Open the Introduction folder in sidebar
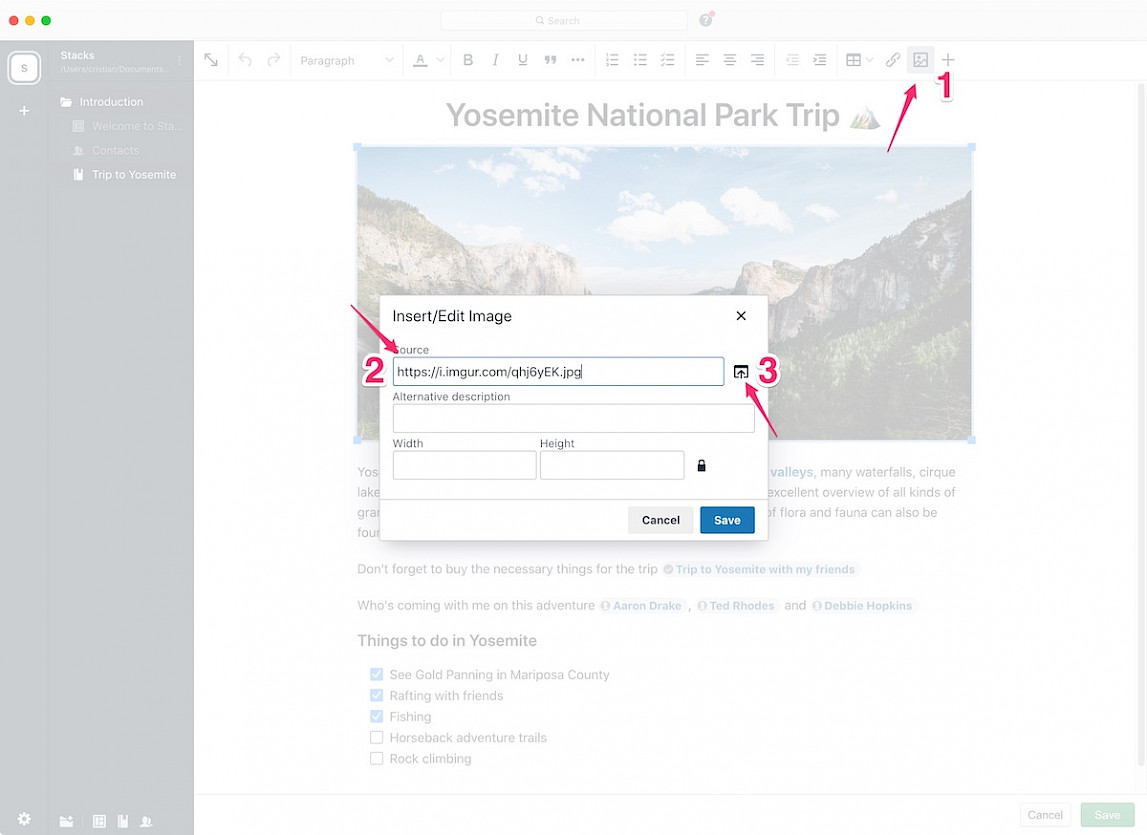The image size is (1147, 835). click(x=111, y=102)
